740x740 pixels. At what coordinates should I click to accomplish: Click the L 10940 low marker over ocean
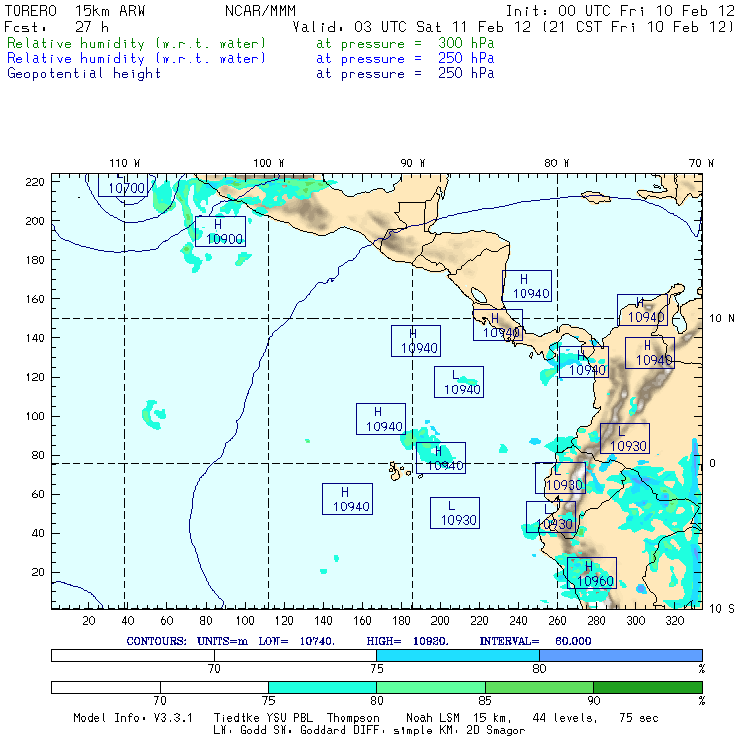[458, 382]
